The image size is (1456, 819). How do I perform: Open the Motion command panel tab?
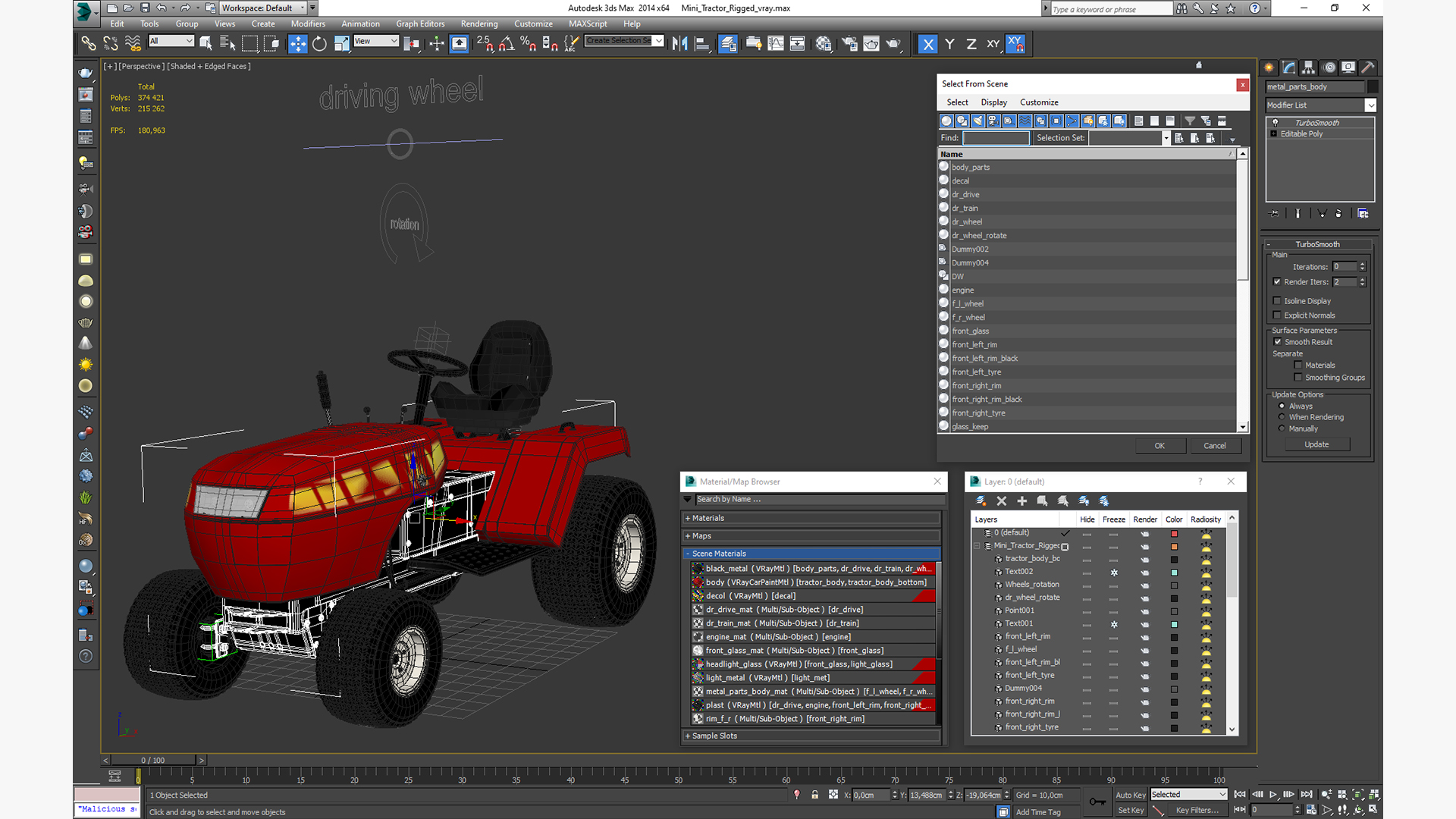(1329, 67)
